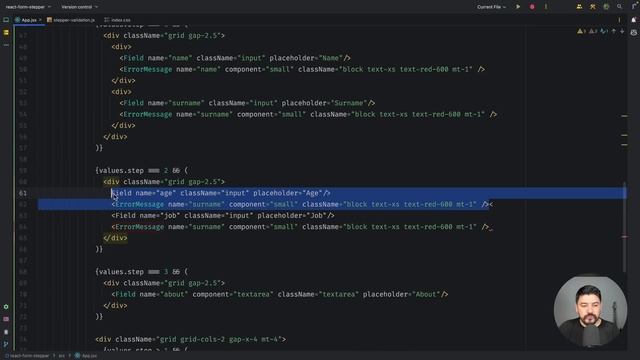Click Field name="name" placeholder="Name" line

(235, 58)
